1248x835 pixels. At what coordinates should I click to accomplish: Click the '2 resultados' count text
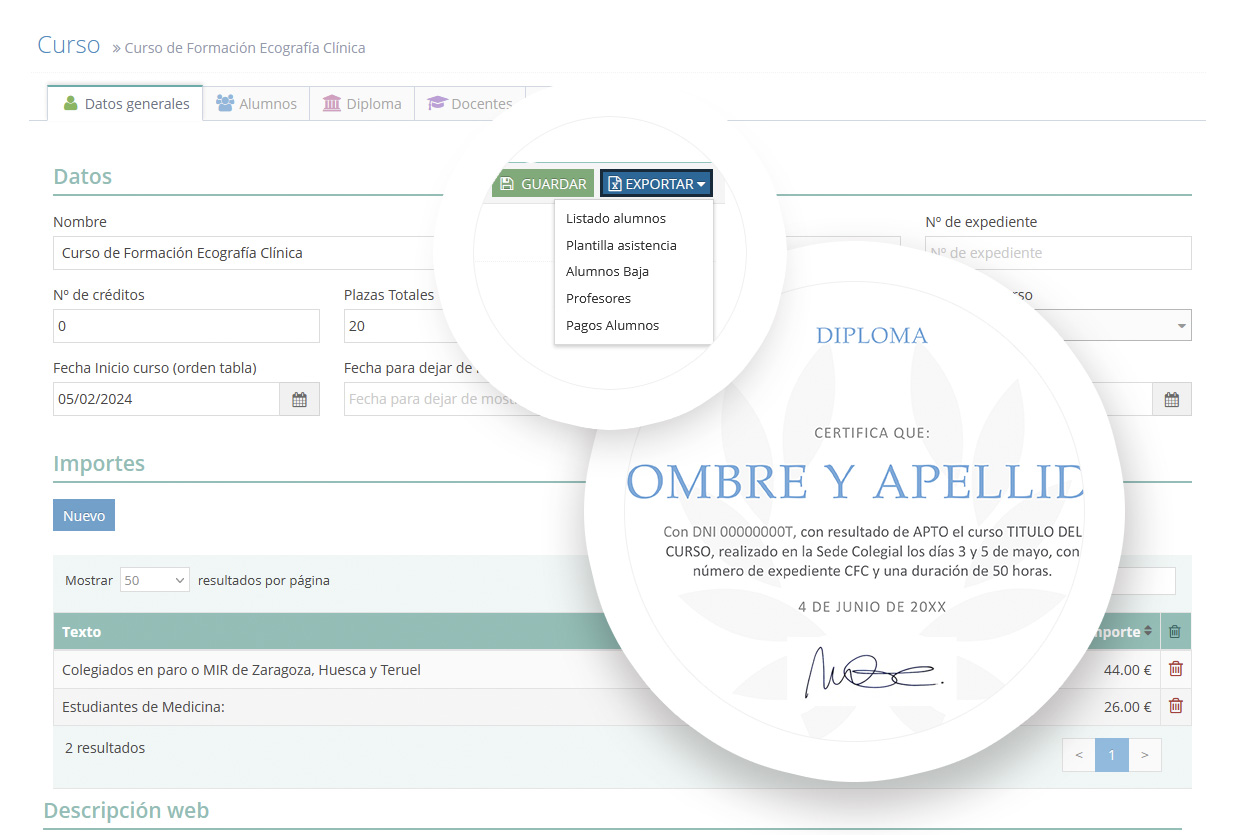(105, 748)
